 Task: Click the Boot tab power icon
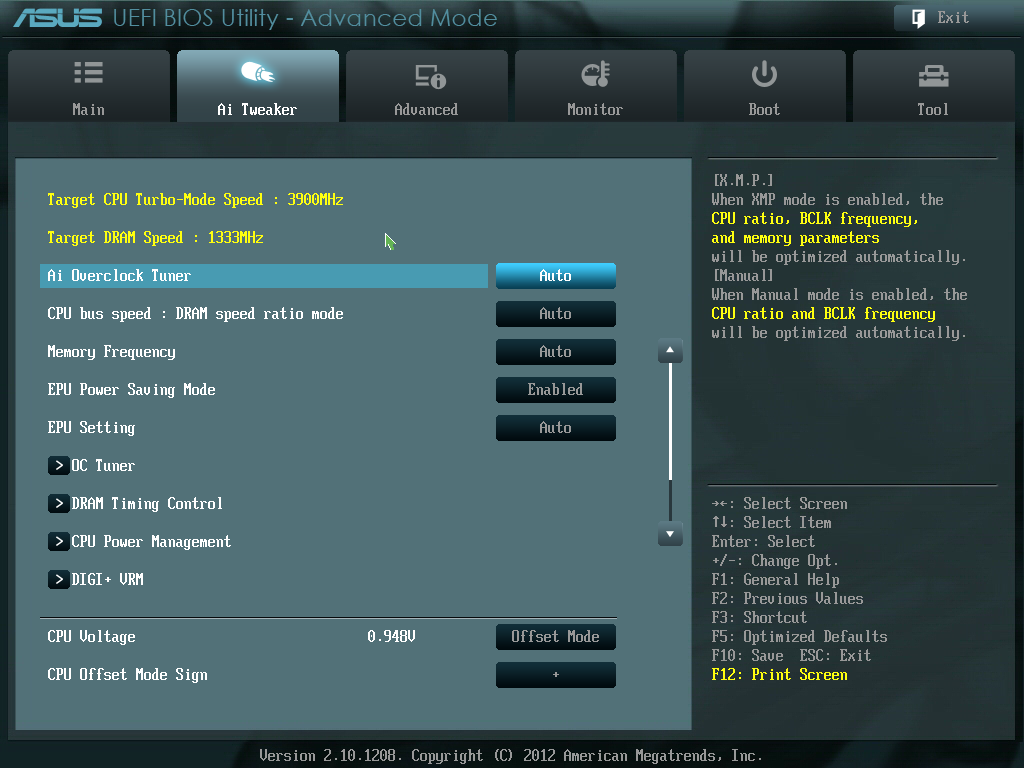pyautogui.click(x=764, y=74)
